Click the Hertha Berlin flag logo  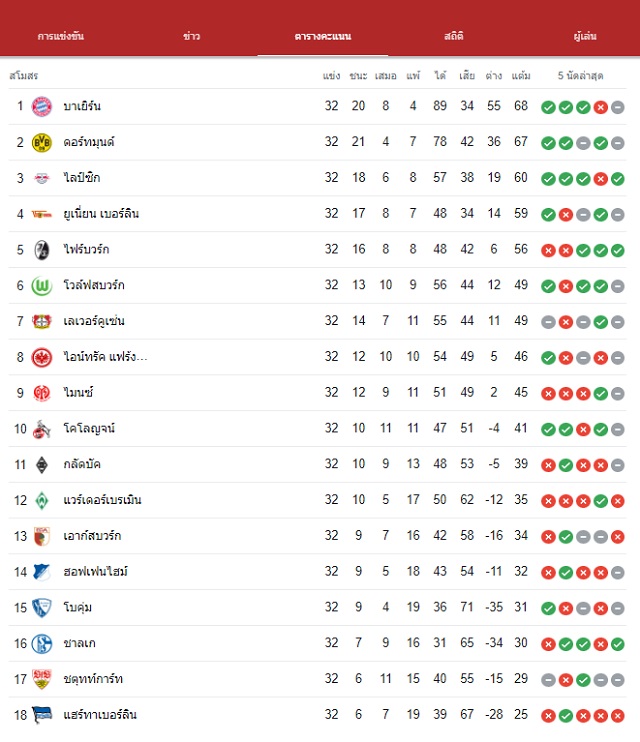(42, 715)
